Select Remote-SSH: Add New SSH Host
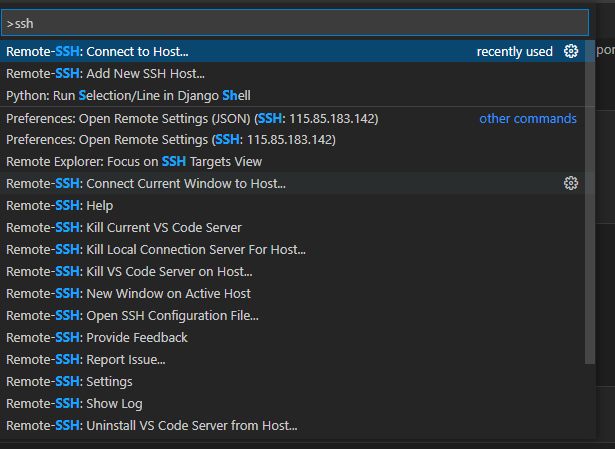Image resolution: width=615 pixels, height=449 pixels. coord(292,73)
